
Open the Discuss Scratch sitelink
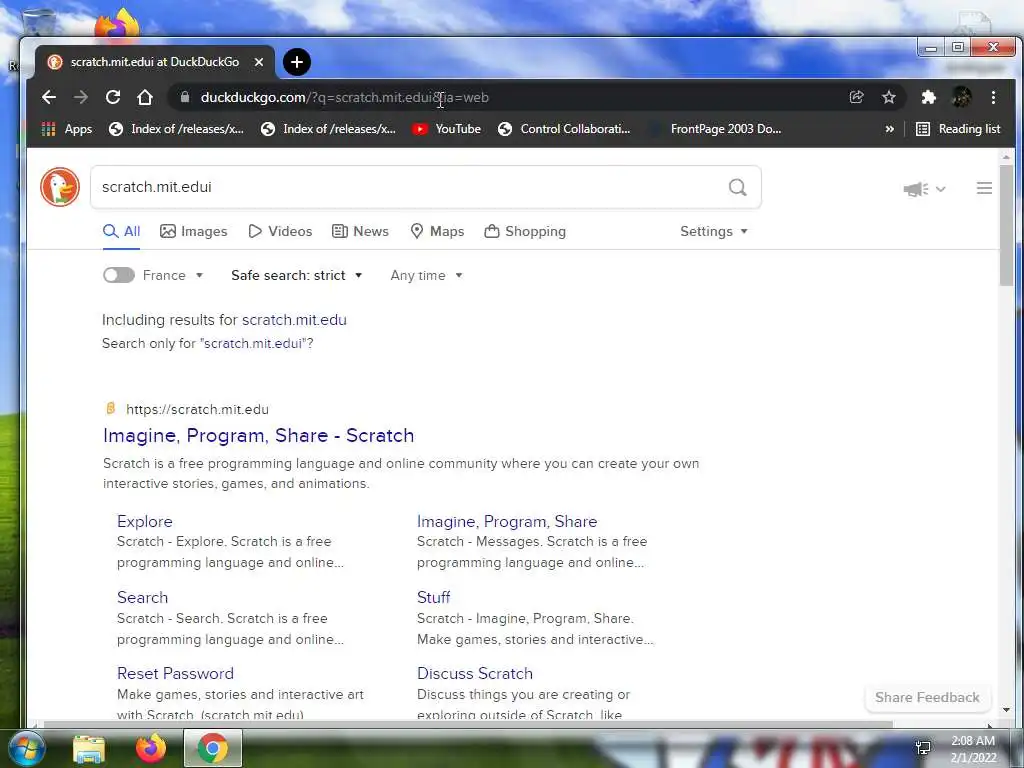(475, 673)
